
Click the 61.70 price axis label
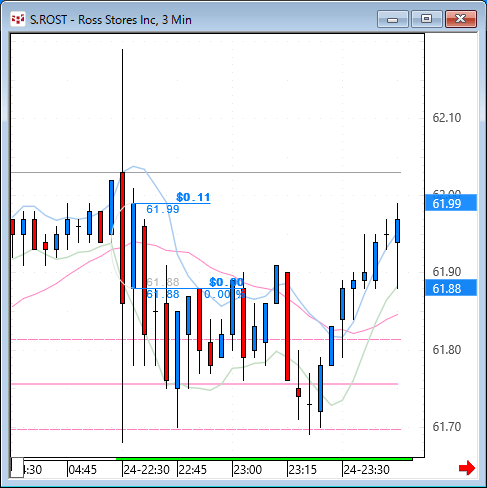click(446, 427)
